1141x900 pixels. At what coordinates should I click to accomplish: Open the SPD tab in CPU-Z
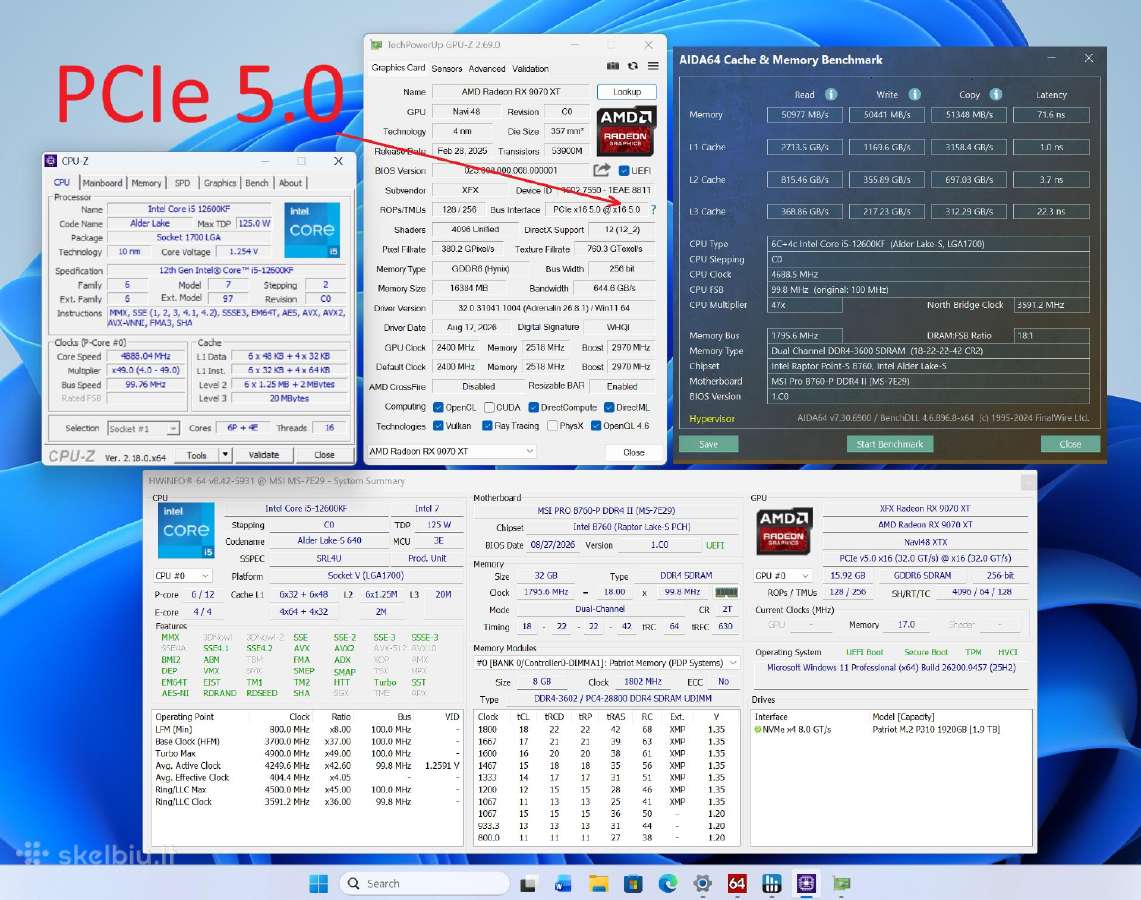(x=183, y=183)
